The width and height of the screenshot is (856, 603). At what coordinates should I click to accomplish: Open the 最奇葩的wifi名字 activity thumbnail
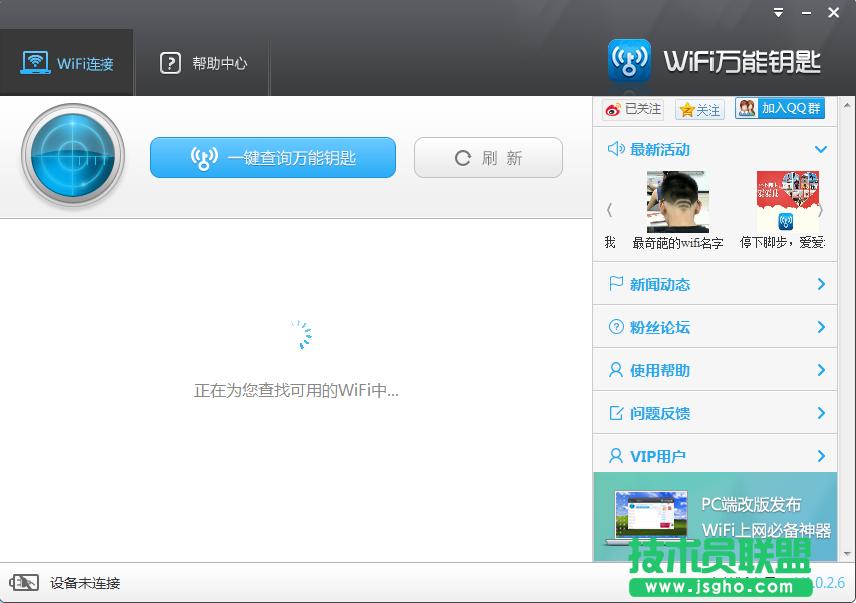pos(677,199)
